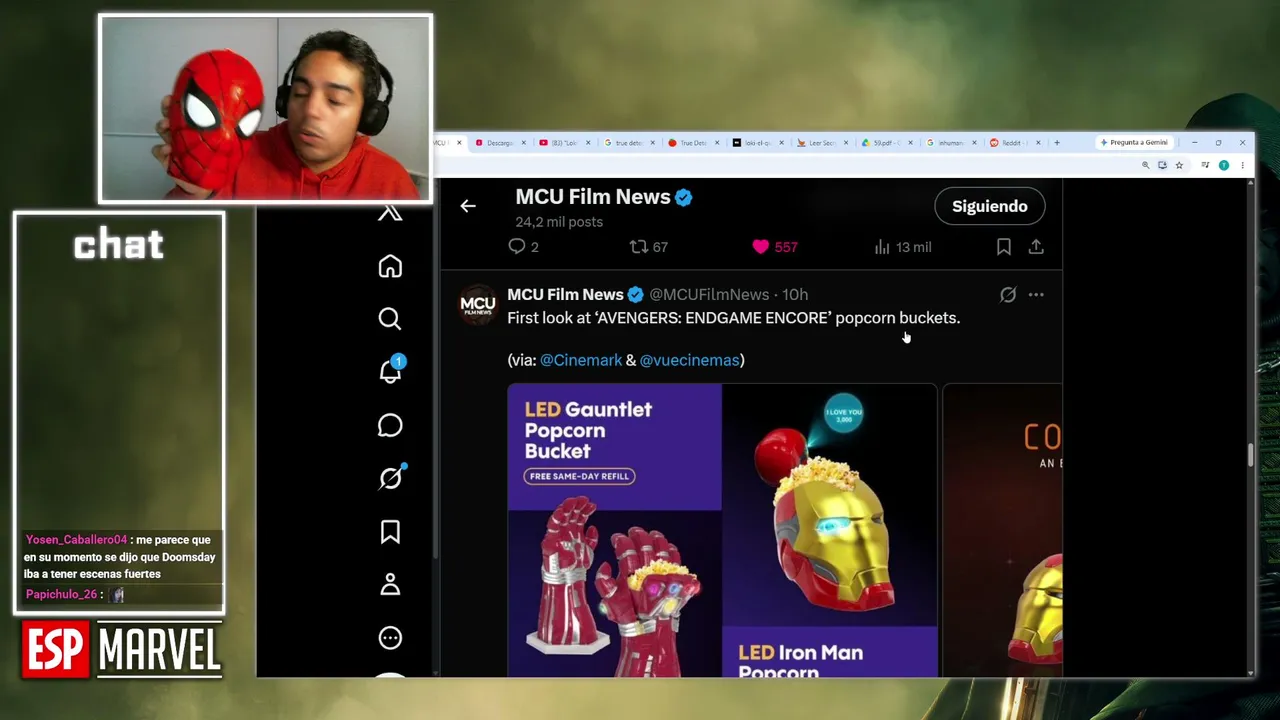Open the @vuecinemas mention link
Viewport: 1280px width, 720px height.
pyautogui.click(x=690, y=360)
